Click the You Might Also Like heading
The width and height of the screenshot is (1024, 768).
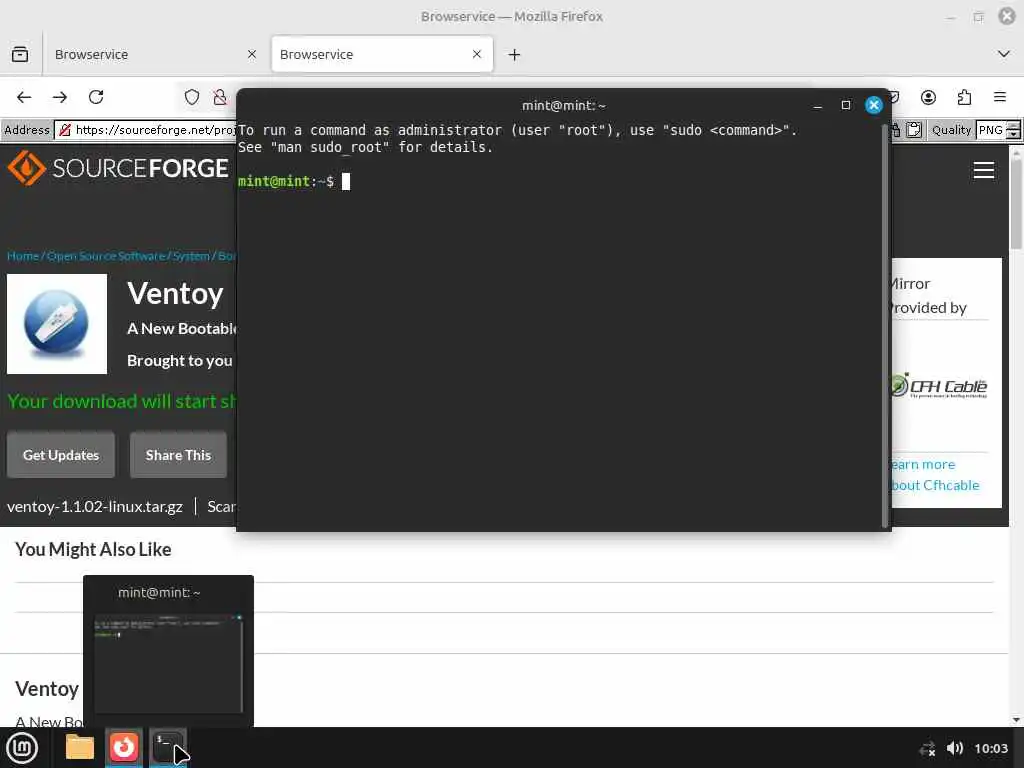(x=93, y=549)
